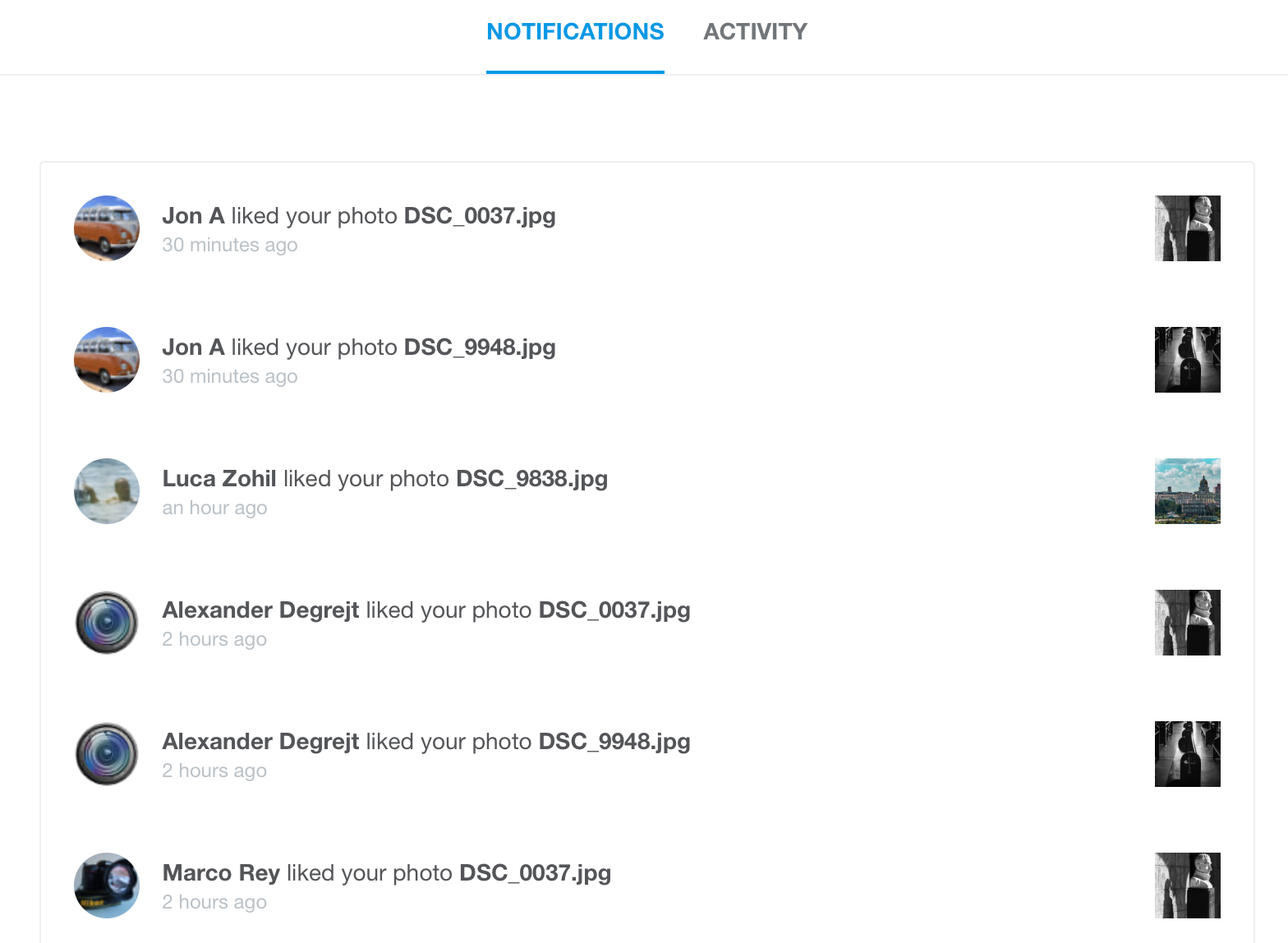The height and width of the screenshot is (943, 1288).
Task: Open the DSC_9838.jpg filename link
Action: 531,479
